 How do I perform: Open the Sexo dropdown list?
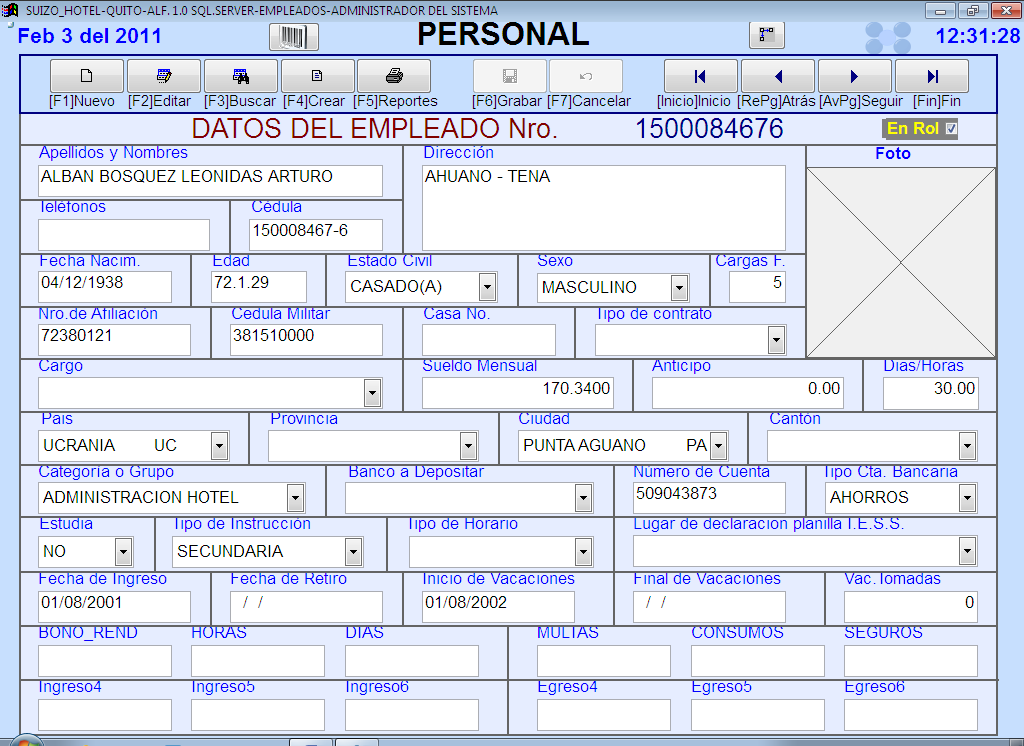click(679, 288)
